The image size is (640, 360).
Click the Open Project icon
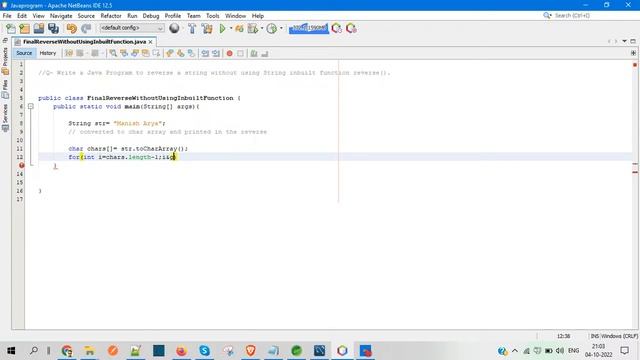pyautogui.click(x=39, y=29)
